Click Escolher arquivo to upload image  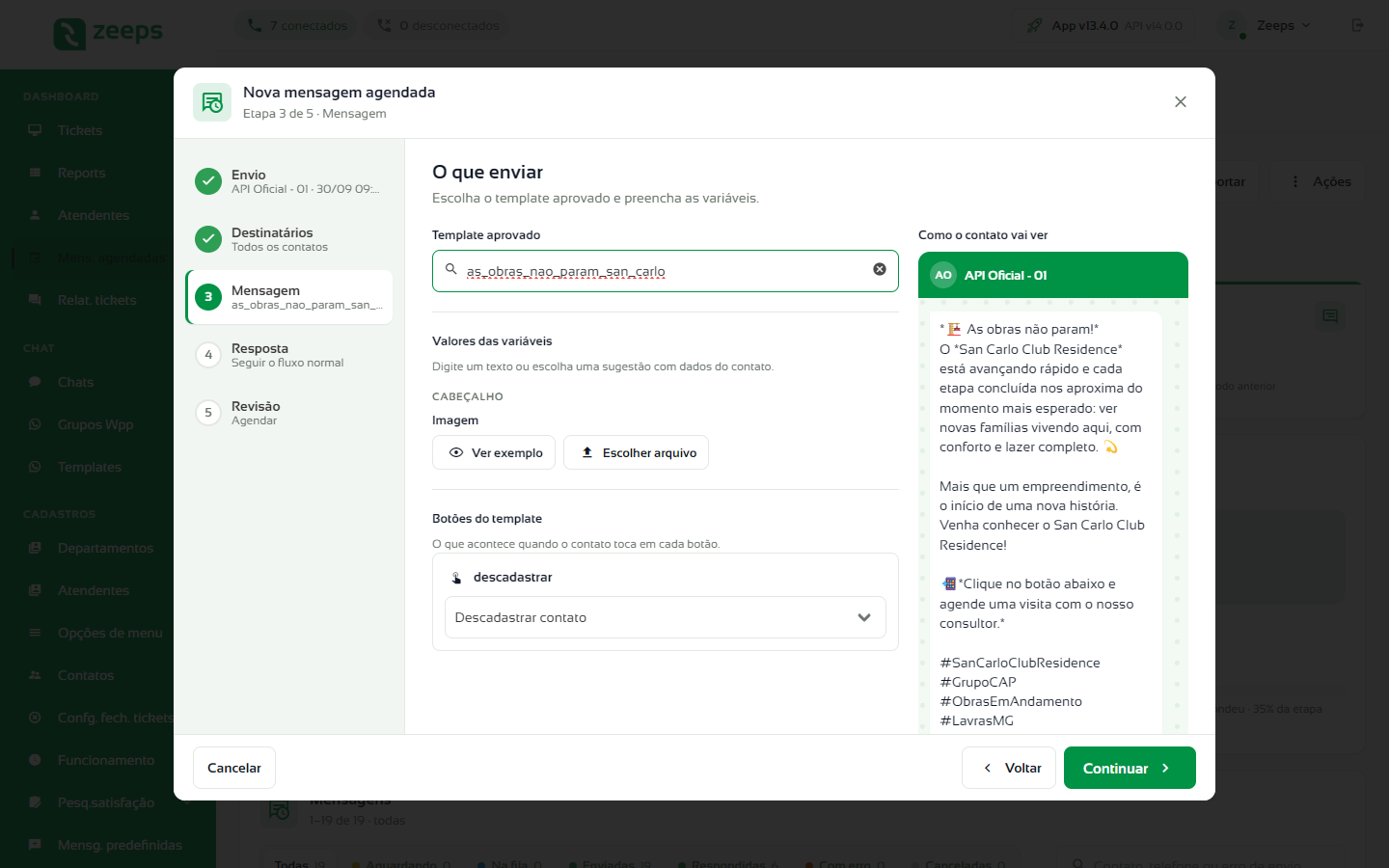tap(637, 452)
